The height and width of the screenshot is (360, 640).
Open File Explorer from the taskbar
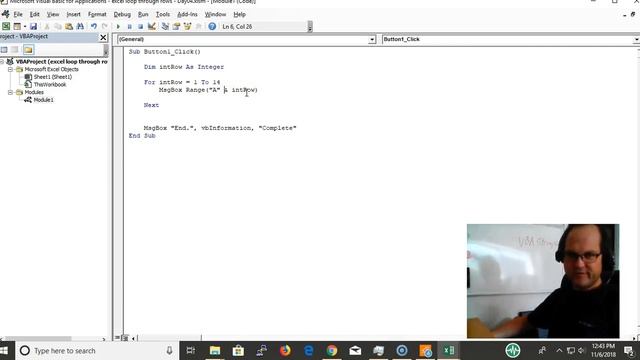click(x=215, y=351)
